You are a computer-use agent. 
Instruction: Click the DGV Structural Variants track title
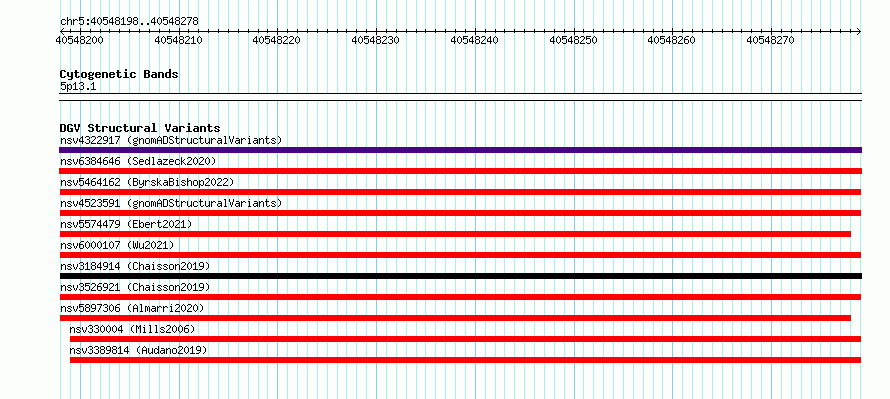[x=140, y=128]
